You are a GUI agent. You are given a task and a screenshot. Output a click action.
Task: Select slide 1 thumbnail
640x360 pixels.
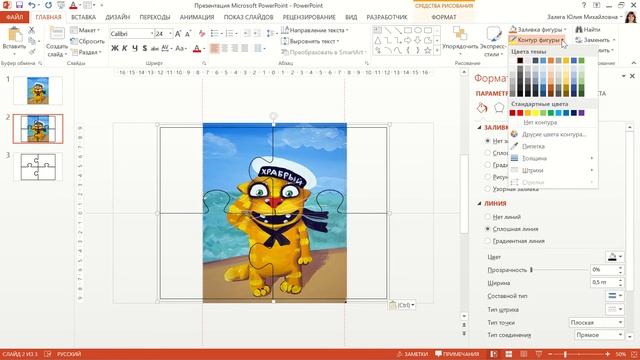click(x=38, y=91)
